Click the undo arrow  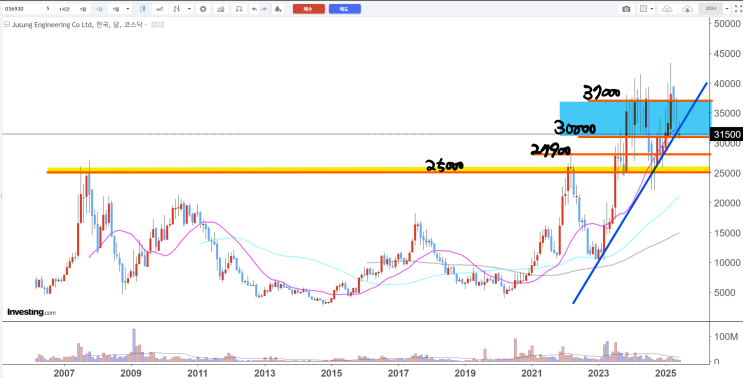click(254, 9)
